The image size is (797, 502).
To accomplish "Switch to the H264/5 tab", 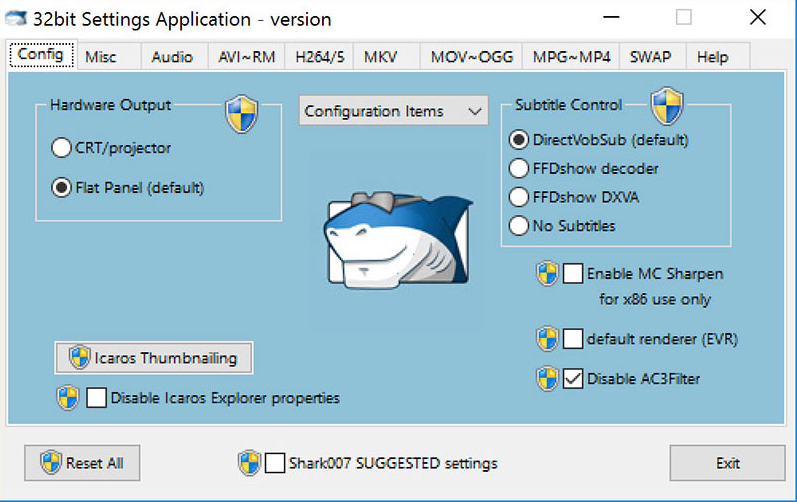I will pos(320,57).
